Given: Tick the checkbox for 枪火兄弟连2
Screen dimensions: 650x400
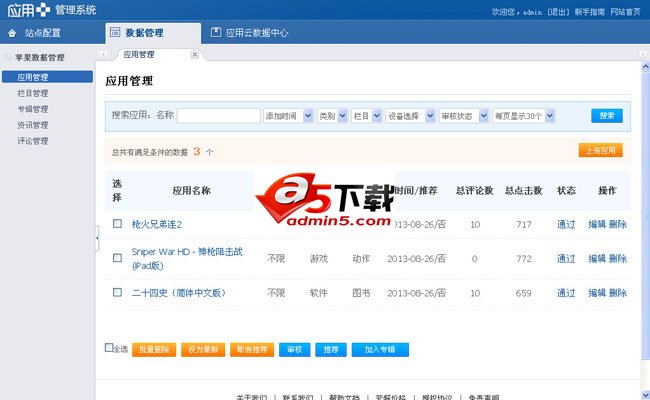Looking at the screenshot, I should point(117,224).
